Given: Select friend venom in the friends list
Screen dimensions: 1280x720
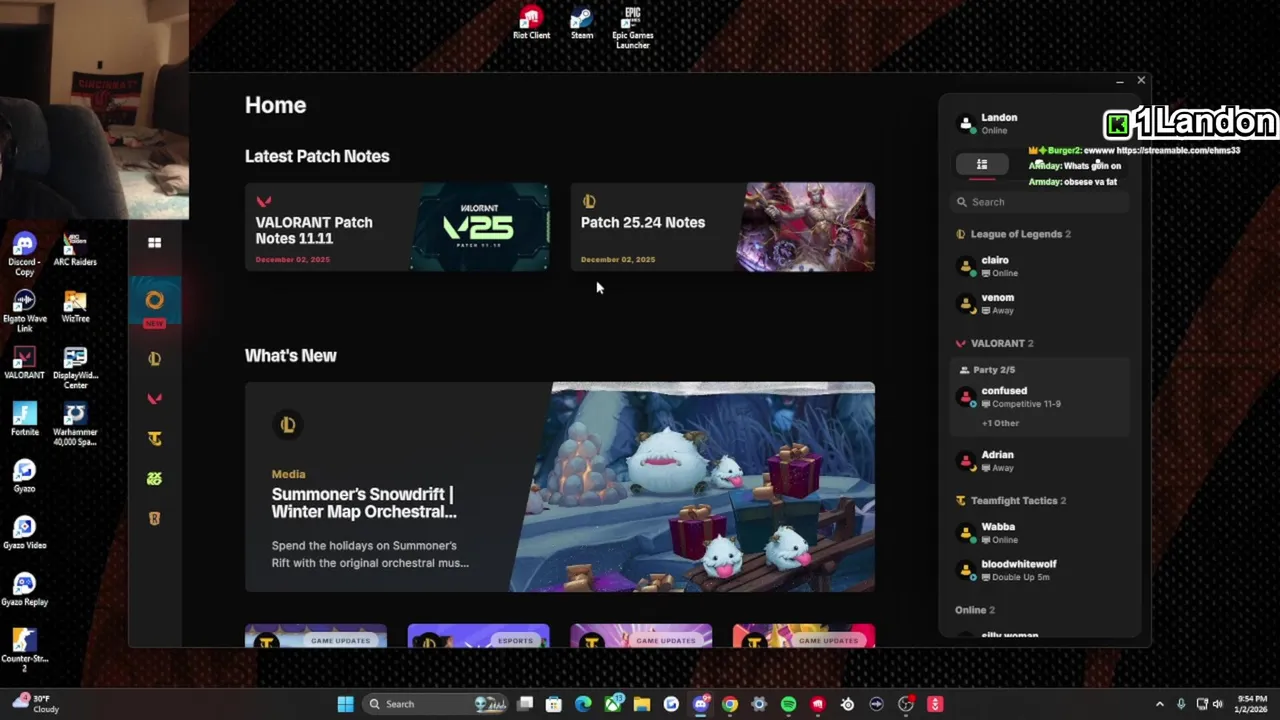Looking at the screenshot, I should (x=1040, y=304).
